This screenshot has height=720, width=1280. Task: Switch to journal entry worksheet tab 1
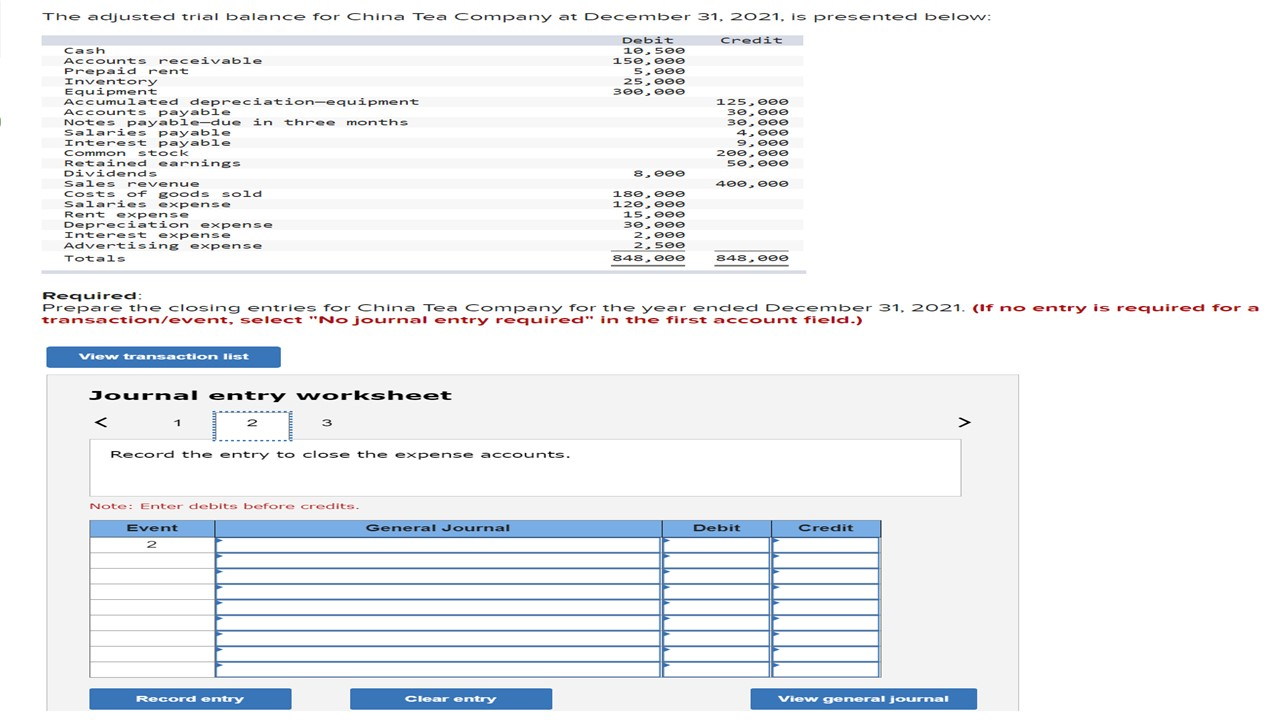pyautogui.click(x=177, y=422)
